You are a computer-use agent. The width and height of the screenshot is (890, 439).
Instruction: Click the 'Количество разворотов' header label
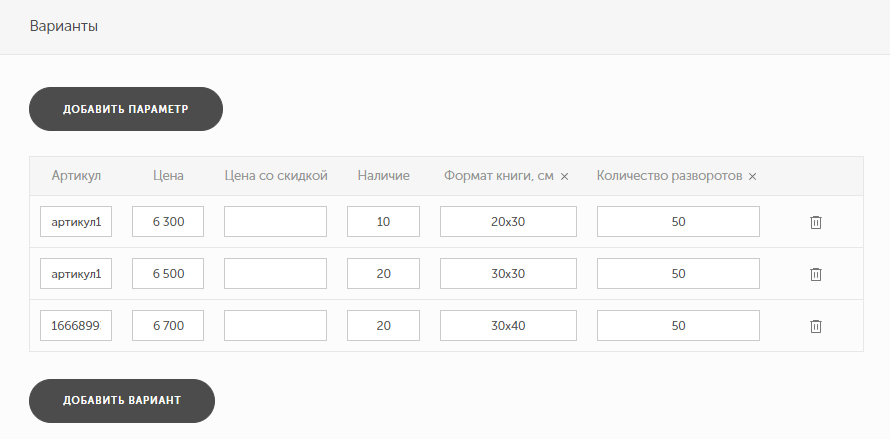(x=669, y=176)
